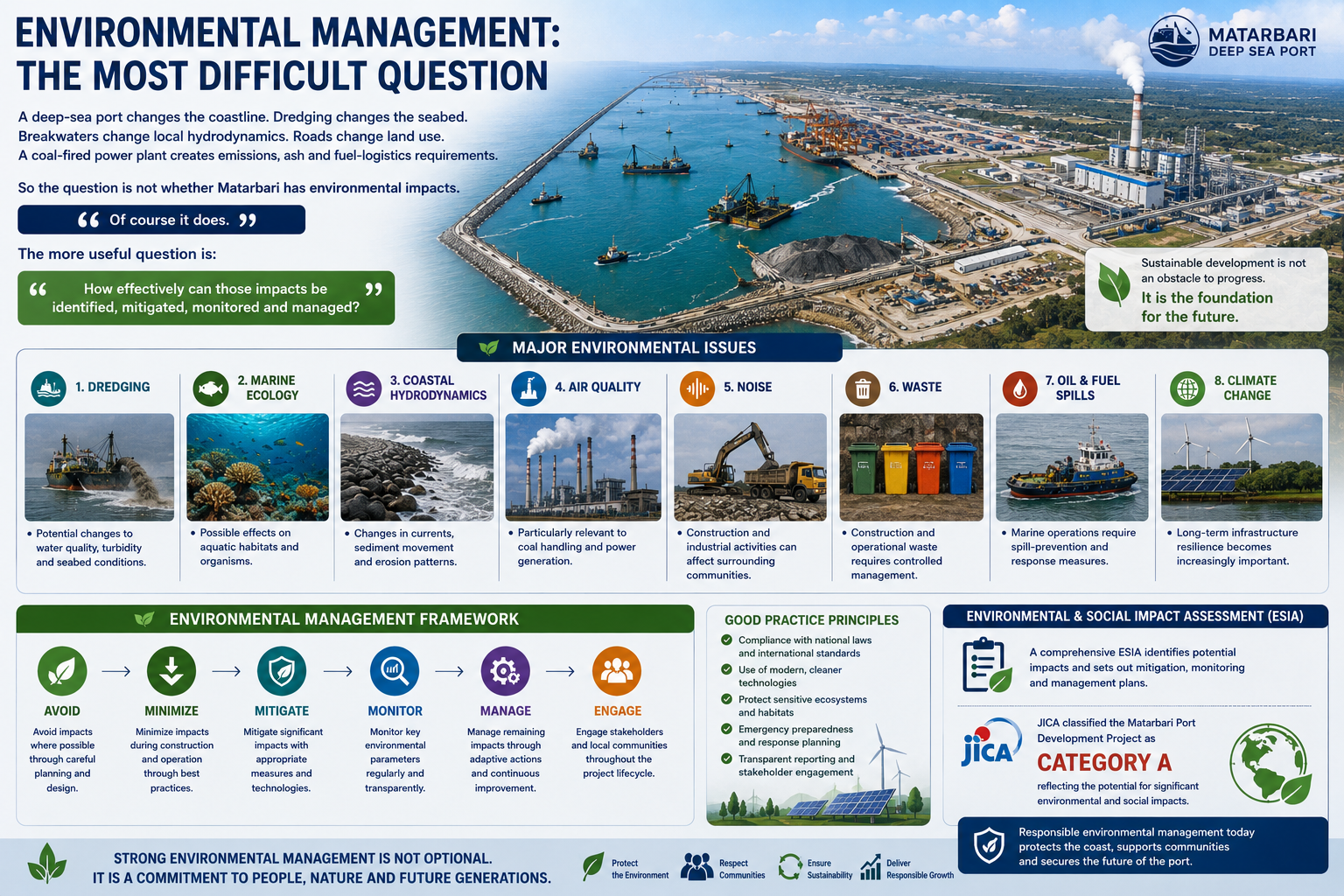Click the Manage gear icon

pos(506,671)
